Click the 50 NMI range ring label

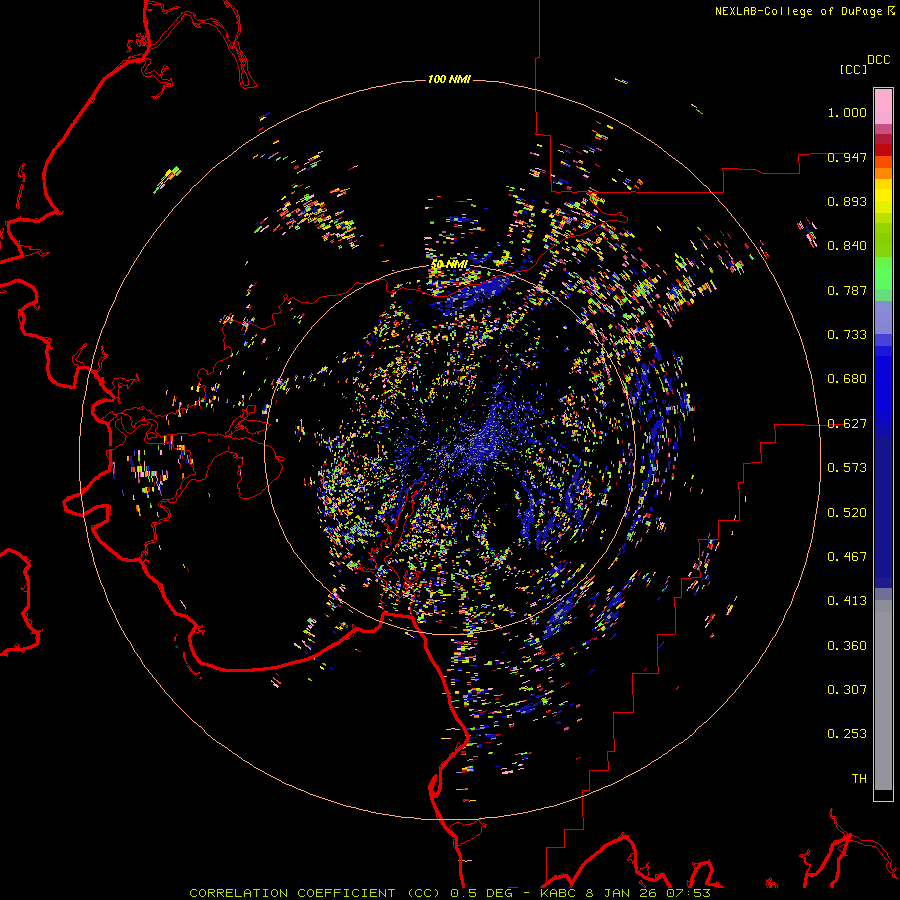(449, 264)
